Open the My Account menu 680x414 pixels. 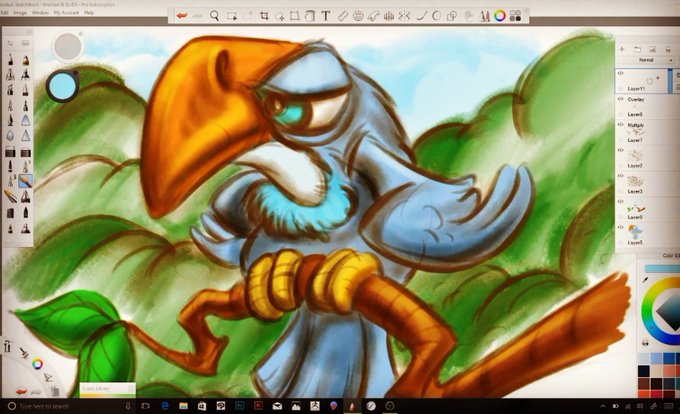[x=66, y=13]
